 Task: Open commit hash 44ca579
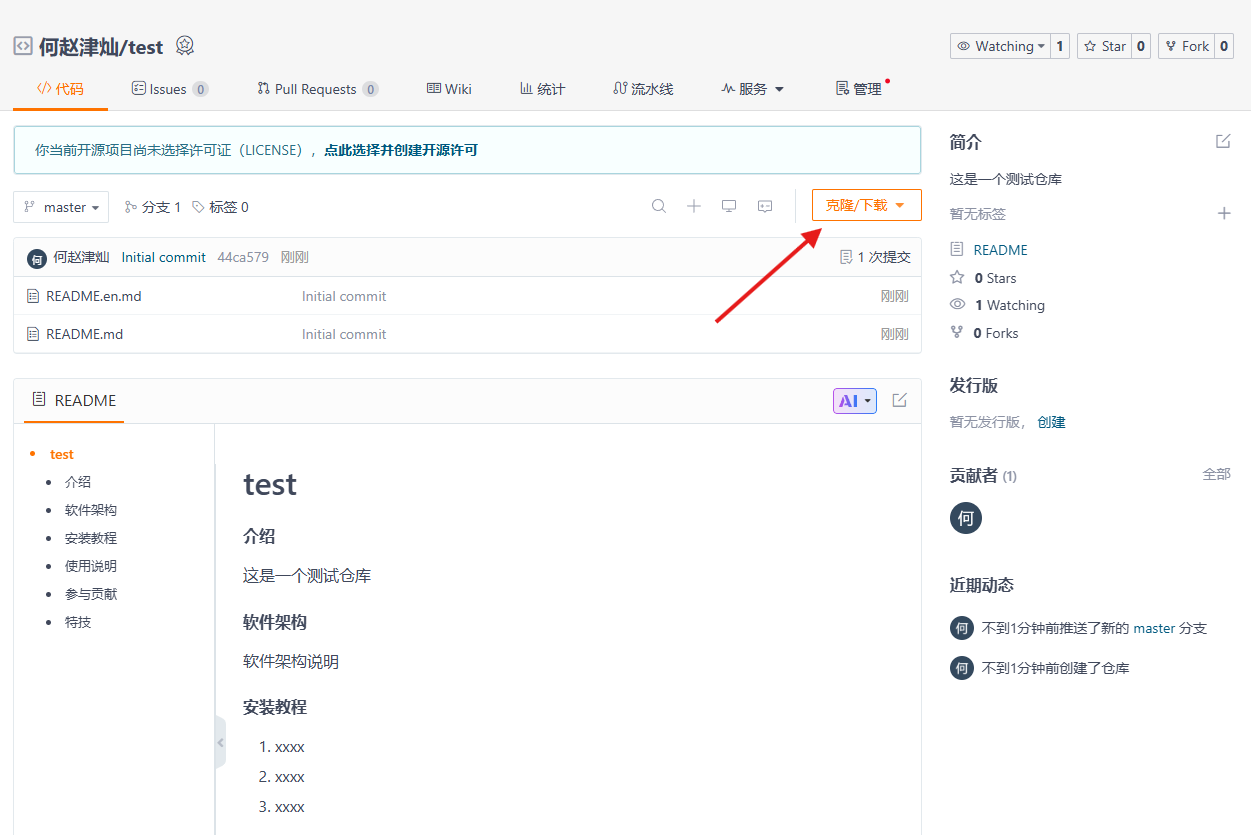pyautogui.click(x=243, y=257)
